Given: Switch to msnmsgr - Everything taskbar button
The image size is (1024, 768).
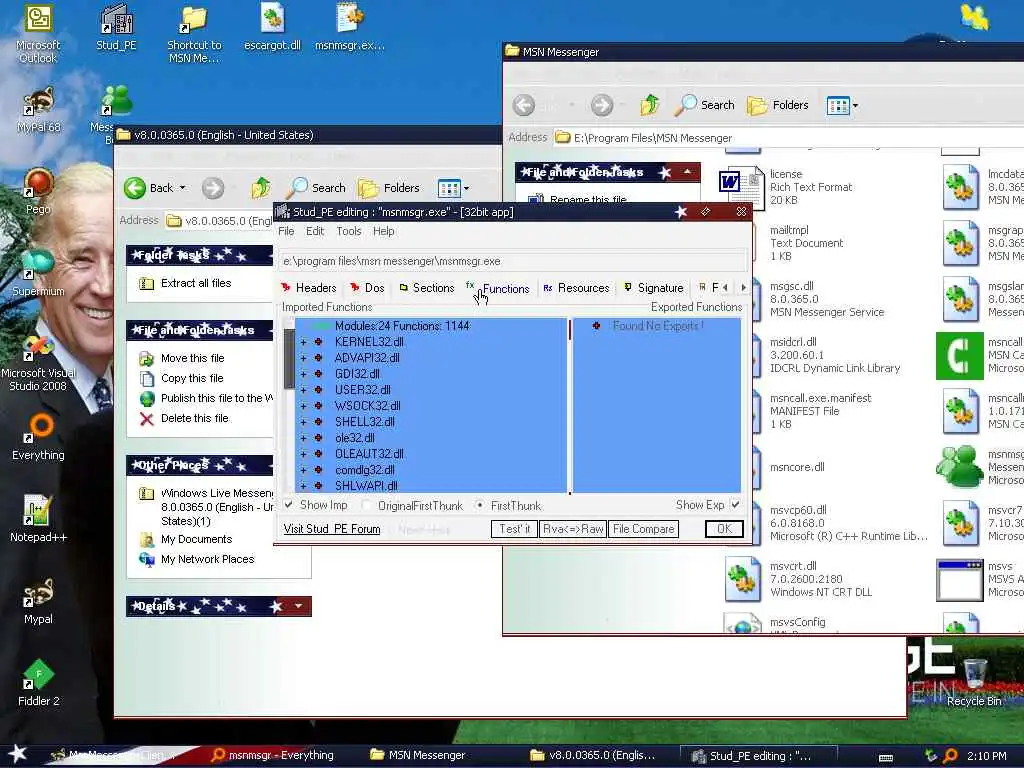Looking at the screenshot, I should point(274,755).
